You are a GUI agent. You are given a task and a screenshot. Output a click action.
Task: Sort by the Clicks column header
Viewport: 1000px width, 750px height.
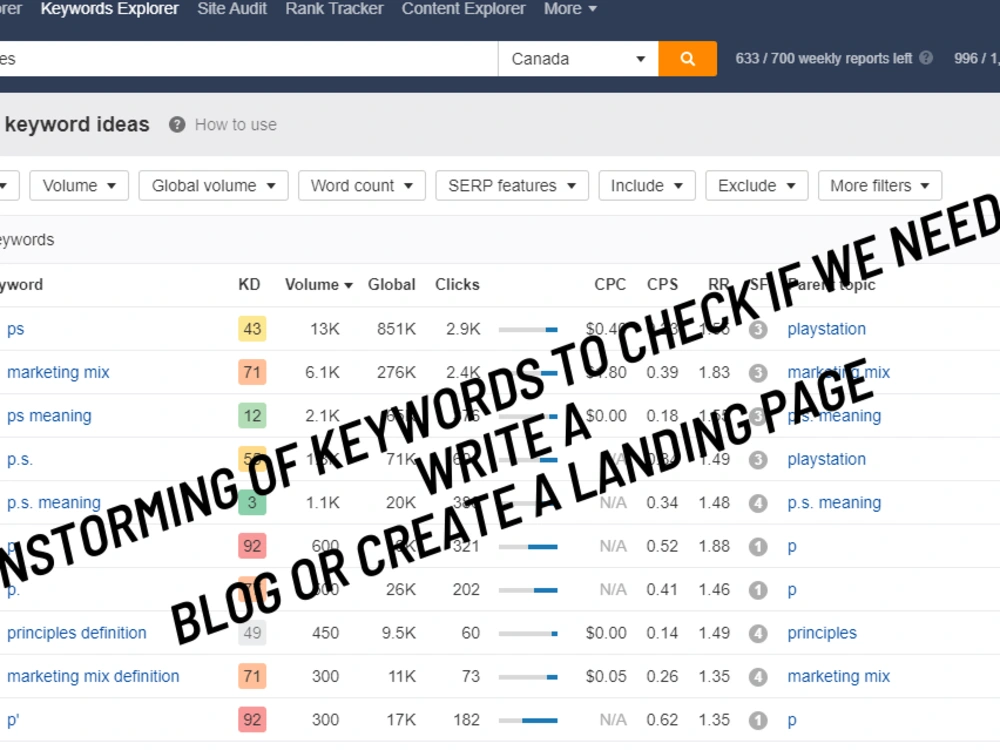457,284
